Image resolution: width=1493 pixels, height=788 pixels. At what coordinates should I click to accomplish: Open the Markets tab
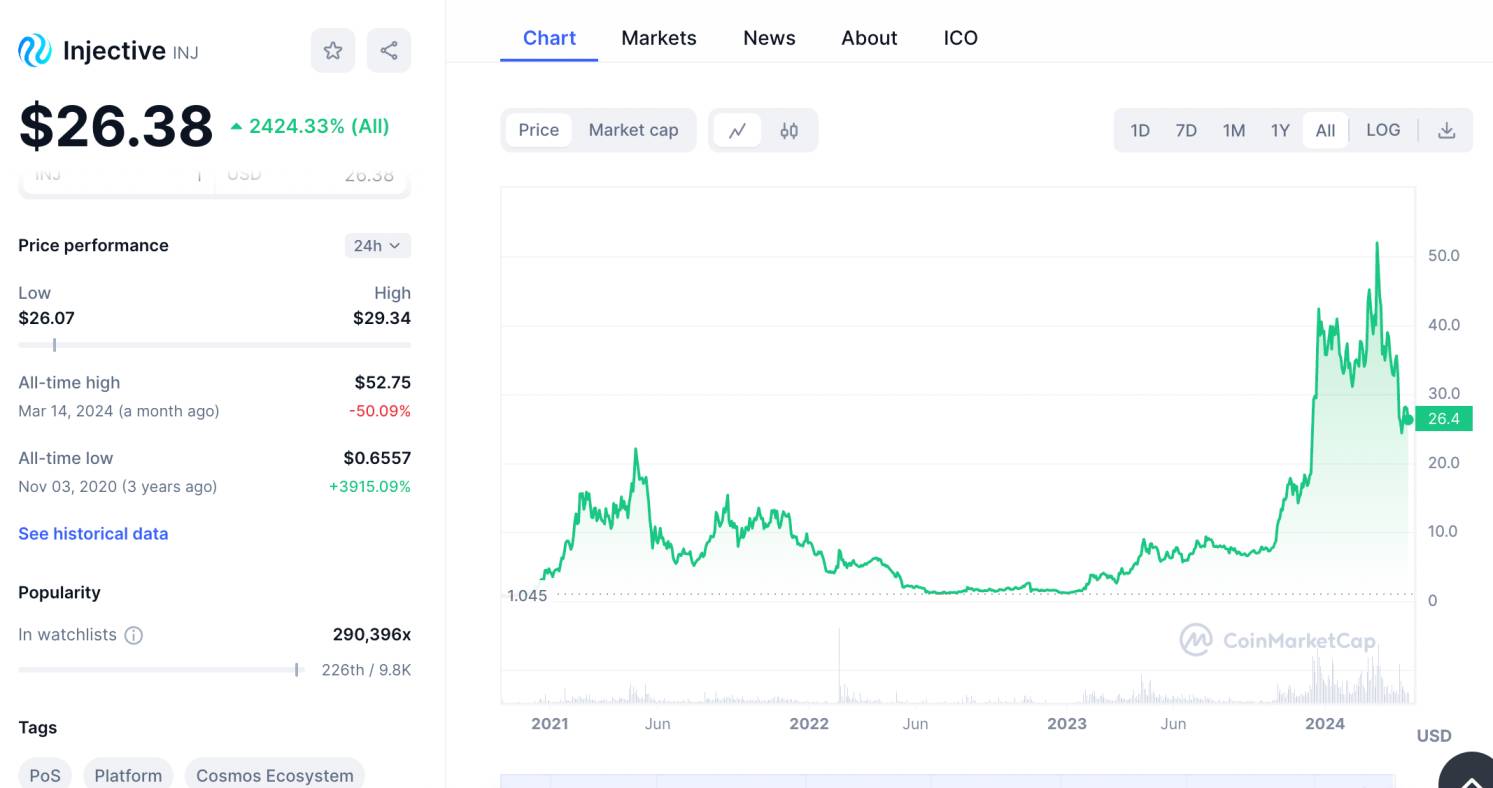[659, 38]
